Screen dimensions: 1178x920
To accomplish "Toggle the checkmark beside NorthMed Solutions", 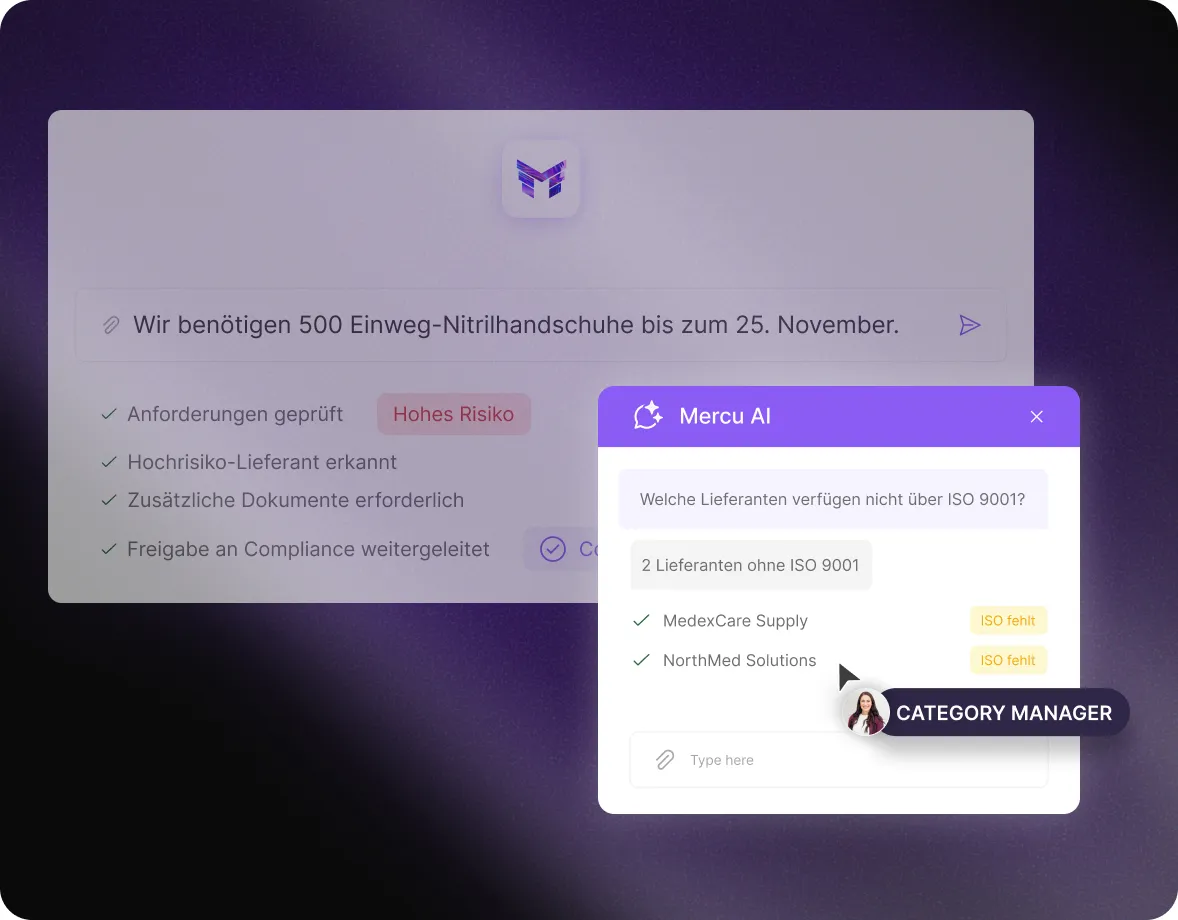I will point(641,660).
